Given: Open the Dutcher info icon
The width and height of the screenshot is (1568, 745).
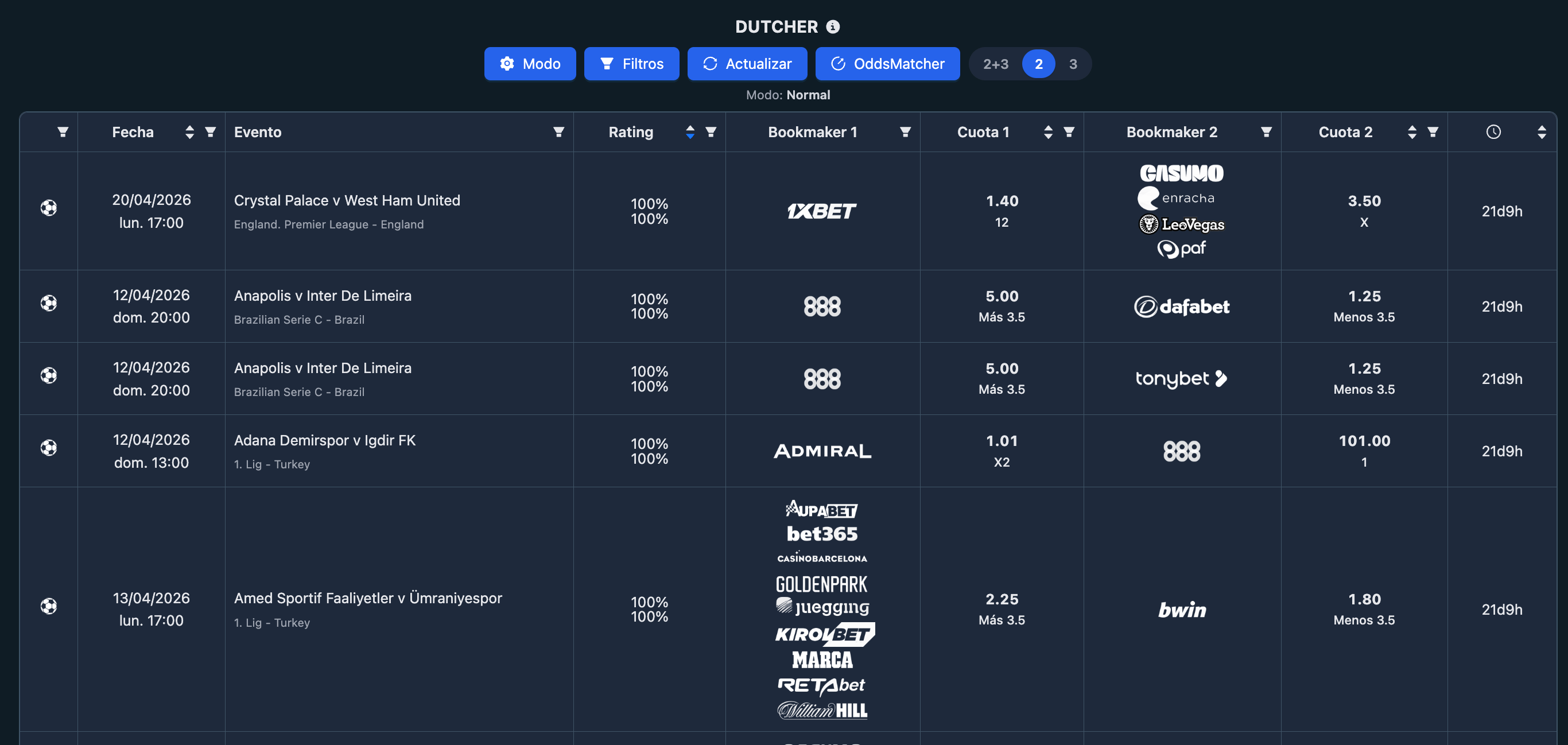Looking at the screenshot, I should tap(833, 27).
